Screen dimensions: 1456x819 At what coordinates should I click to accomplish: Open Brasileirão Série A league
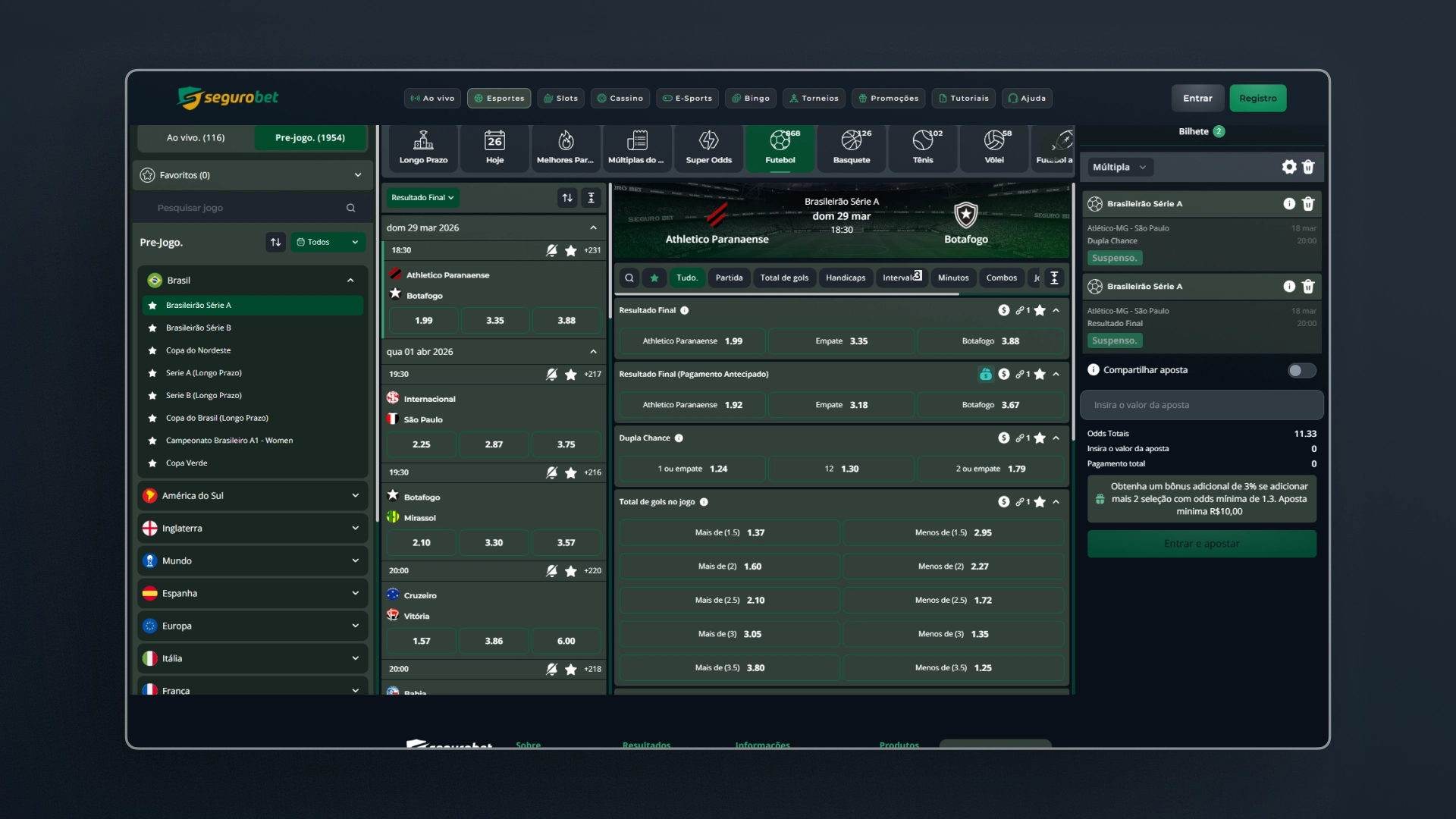tap(253, 305)
